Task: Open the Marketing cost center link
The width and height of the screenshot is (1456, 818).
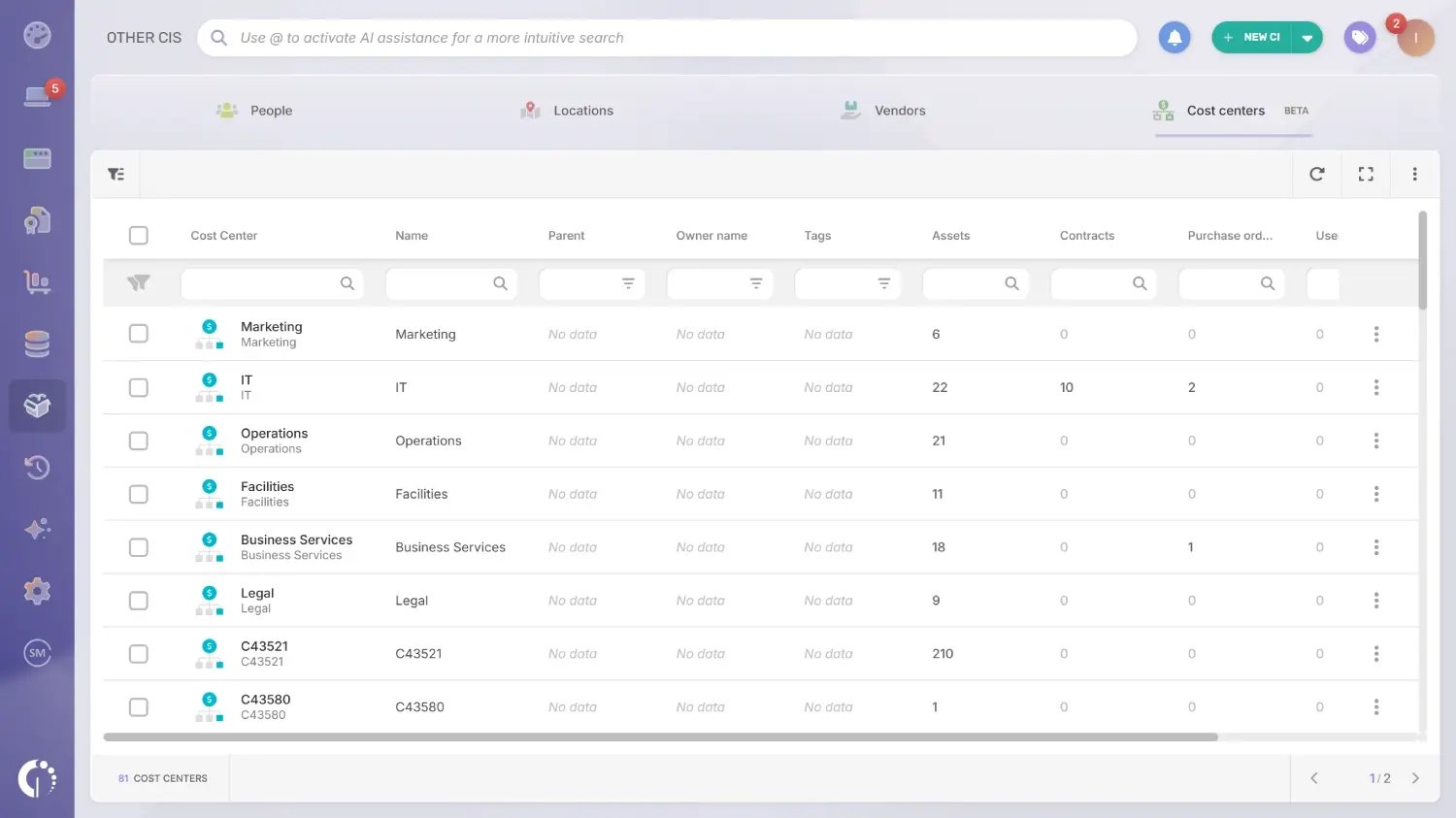Action: click(x=271, y=326)
